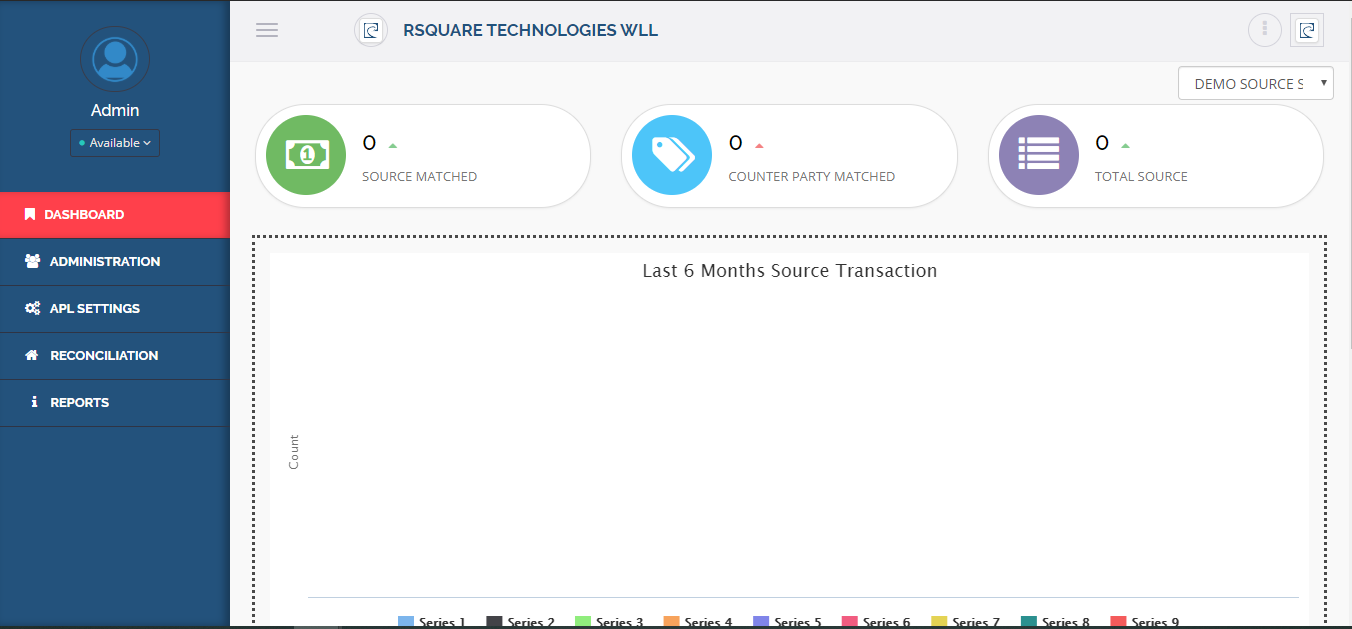1352x629 pixels.
Task: Click the top-right corner logo icon
Action: pos(1307,30)
